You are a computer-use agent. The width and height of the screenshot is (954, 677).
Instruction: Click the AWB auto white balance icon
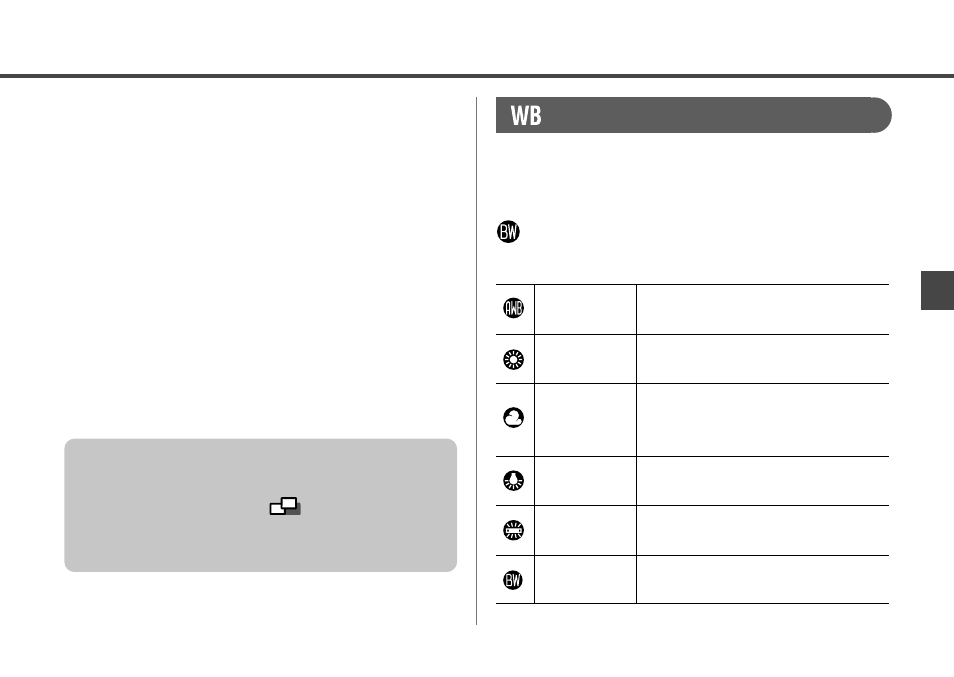[514, 308]
